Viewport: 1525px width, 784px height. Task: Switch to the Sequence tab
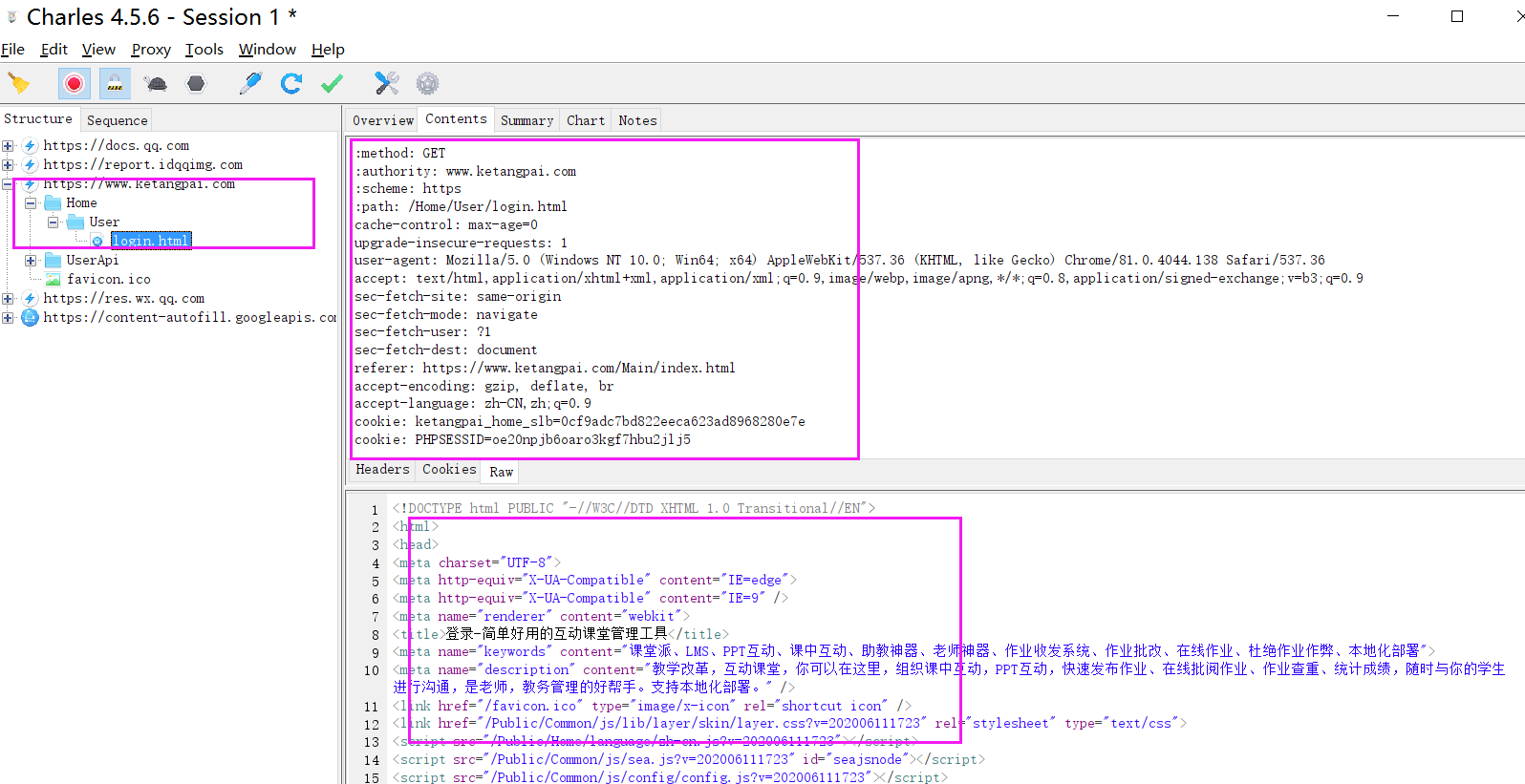coord(117,120)
